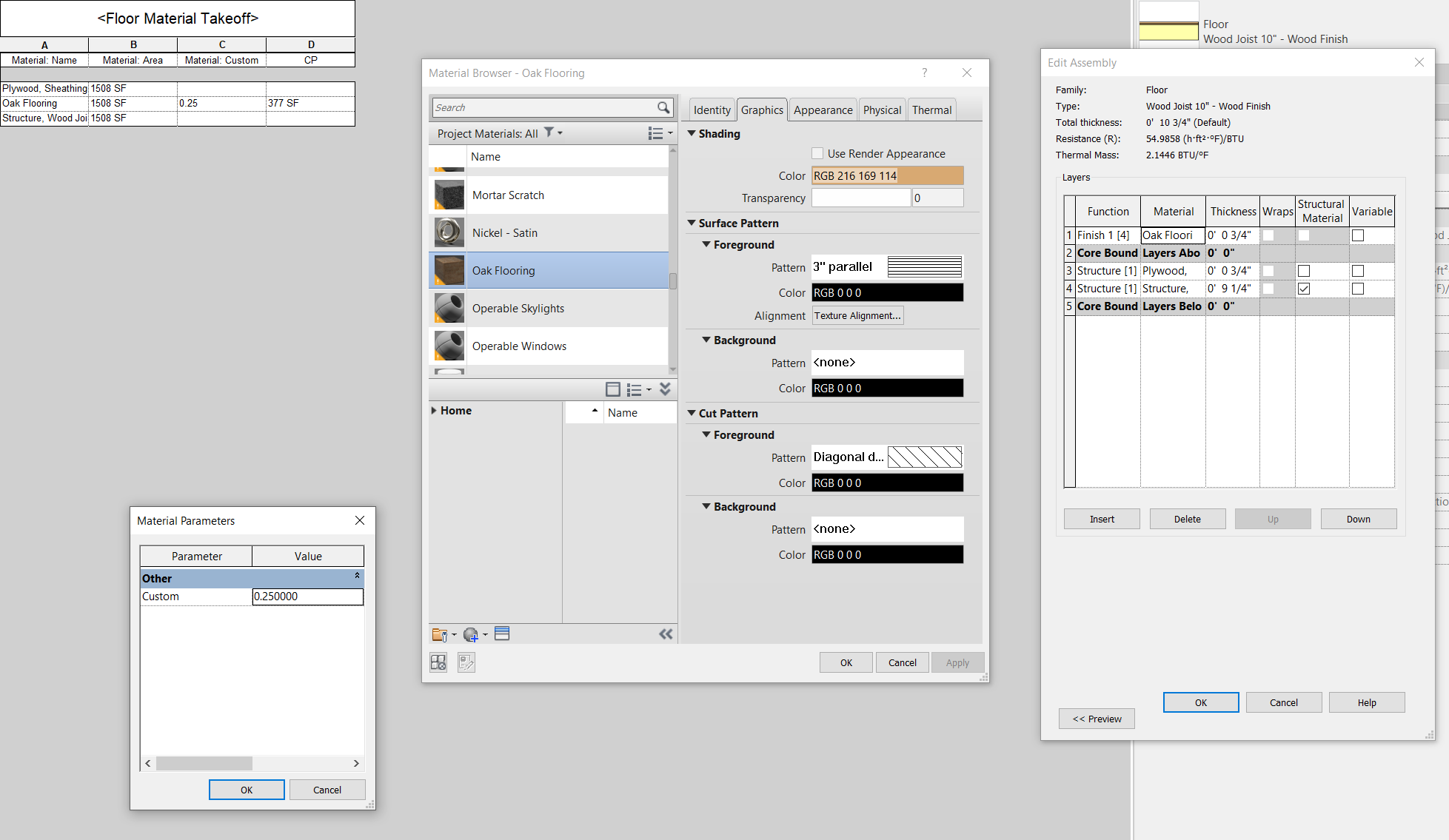Click the search magnifier icon in Material Browser

point(663,107)
